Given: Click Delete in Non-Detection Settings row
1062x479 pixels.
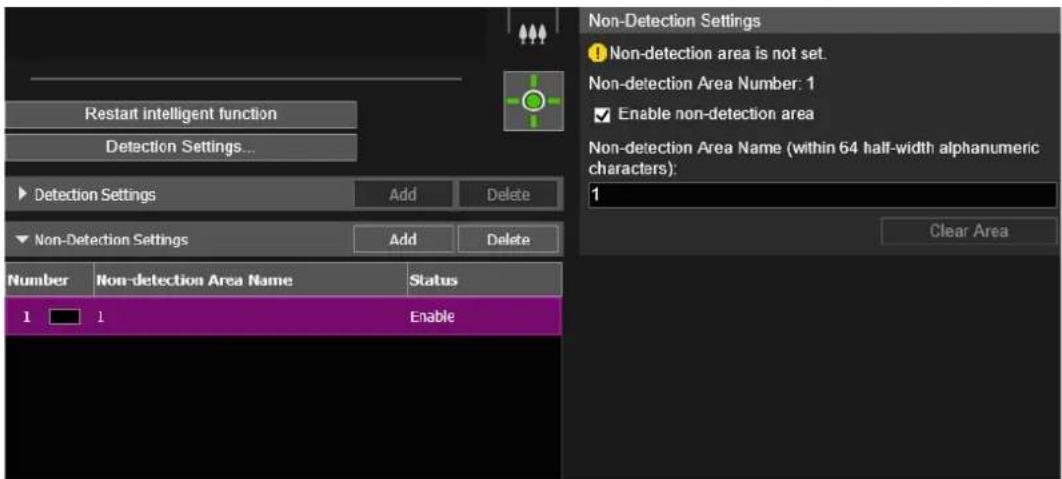Looking at the screenshot, I should pyautogui.click(x=508, y=240).
